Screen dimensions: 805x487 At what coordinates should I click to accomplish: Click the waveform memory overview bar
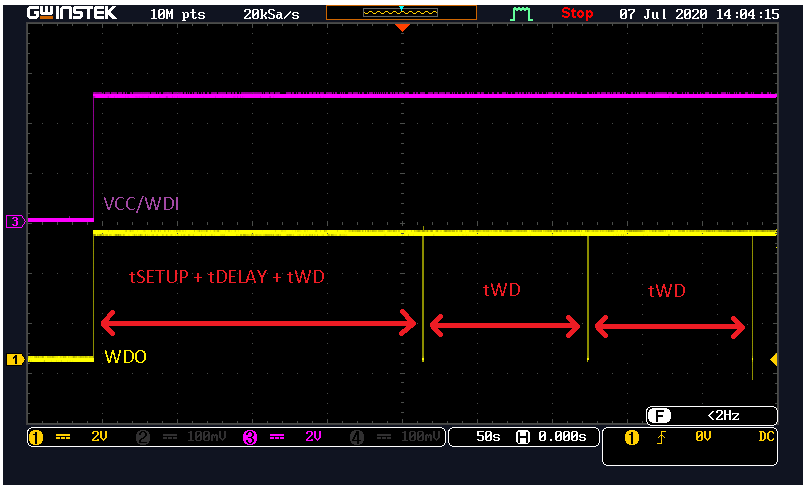[401, 13]
